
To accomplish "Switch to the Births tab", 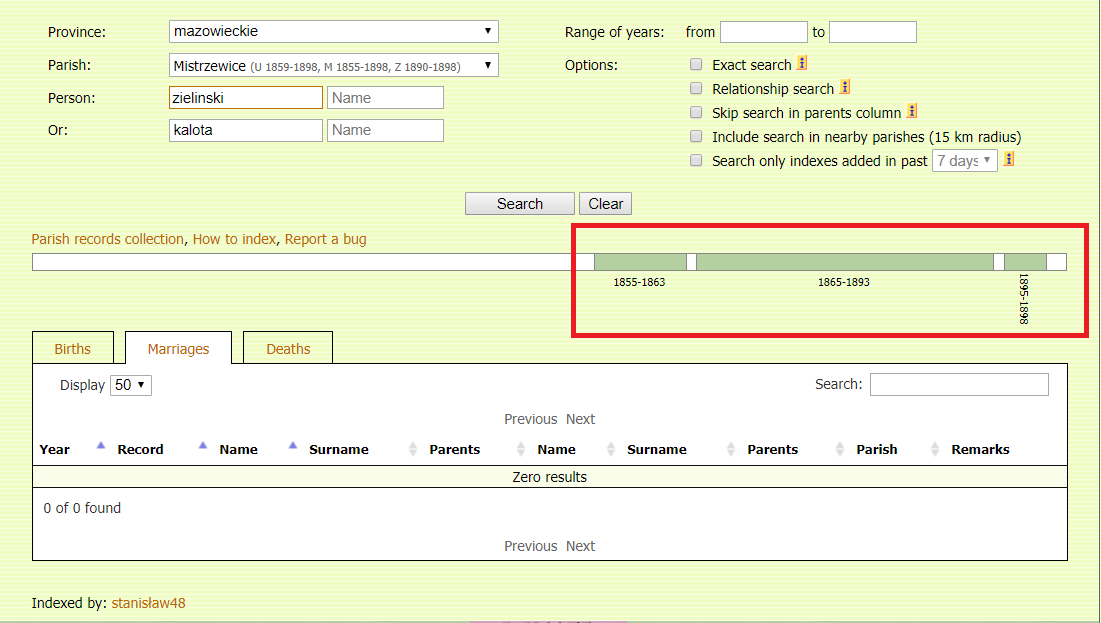I will 72,349.
